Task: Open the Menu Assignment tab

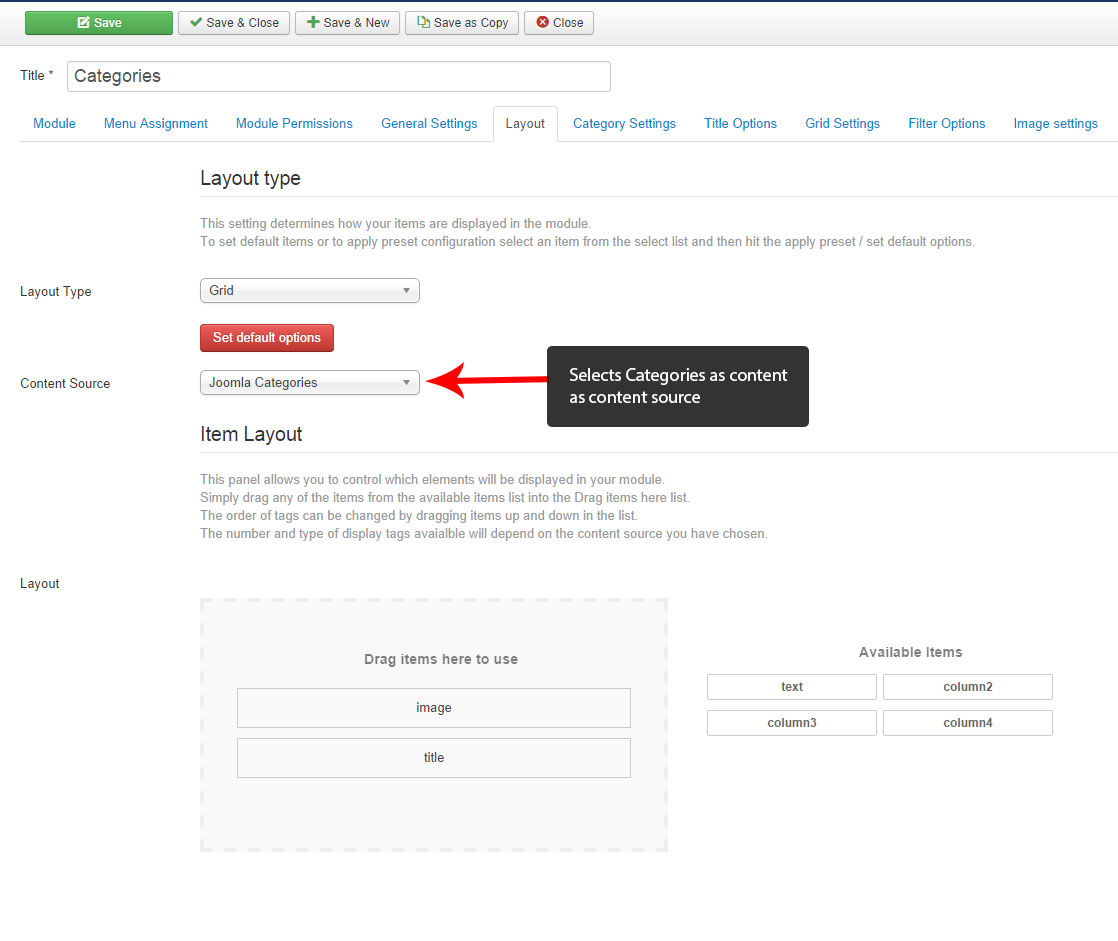Action: pyautogui.click(x=155, y=123)
